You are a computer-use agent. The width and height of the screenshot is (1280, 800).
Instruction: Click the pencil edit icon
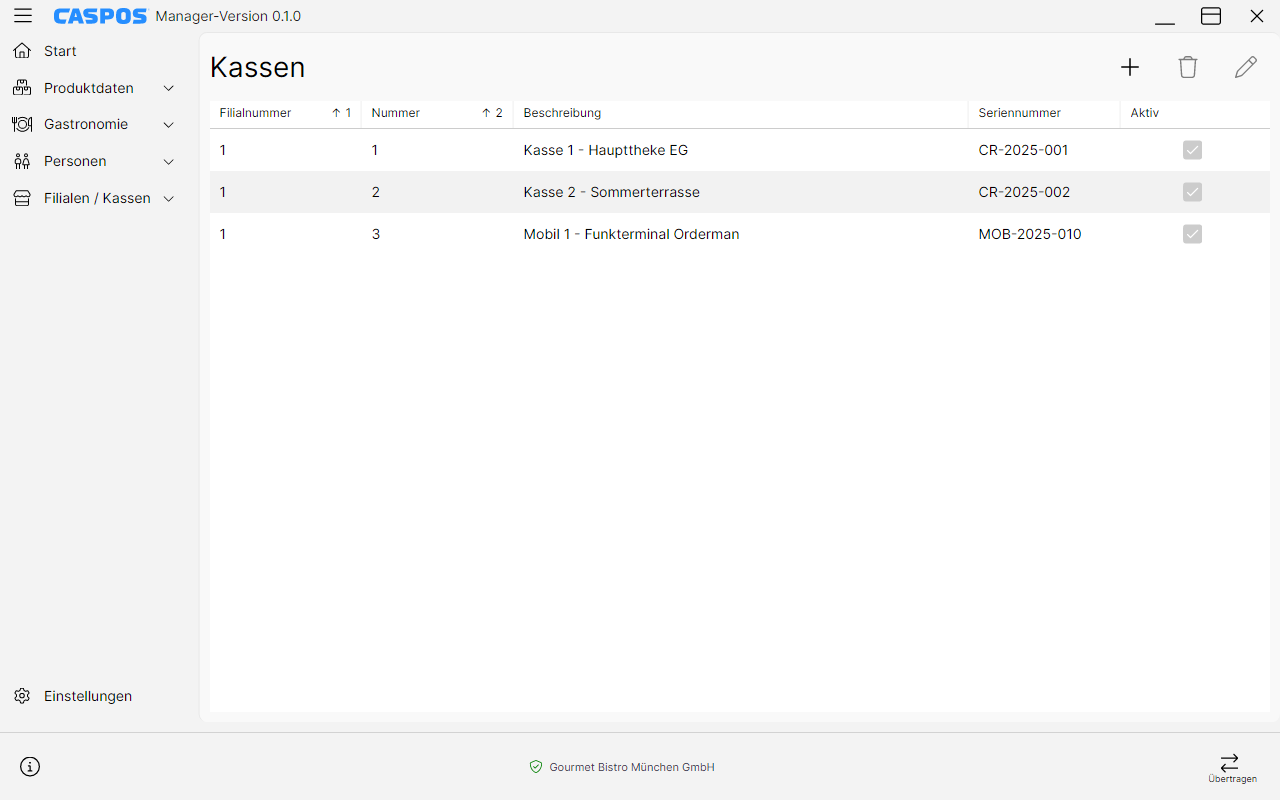(x=1246, y=67)
